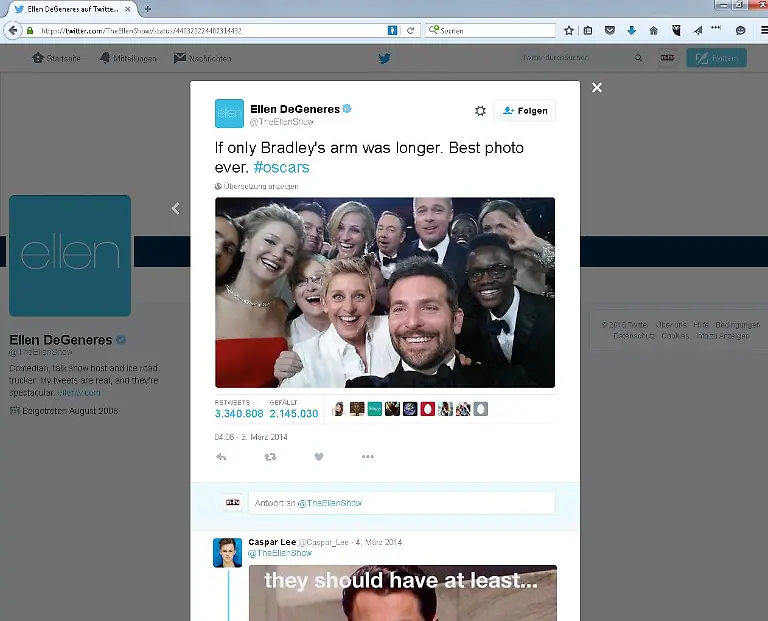Open Startseite in Twitter navigation
Viewport: 768px width, 621px height.
(57, 58)
